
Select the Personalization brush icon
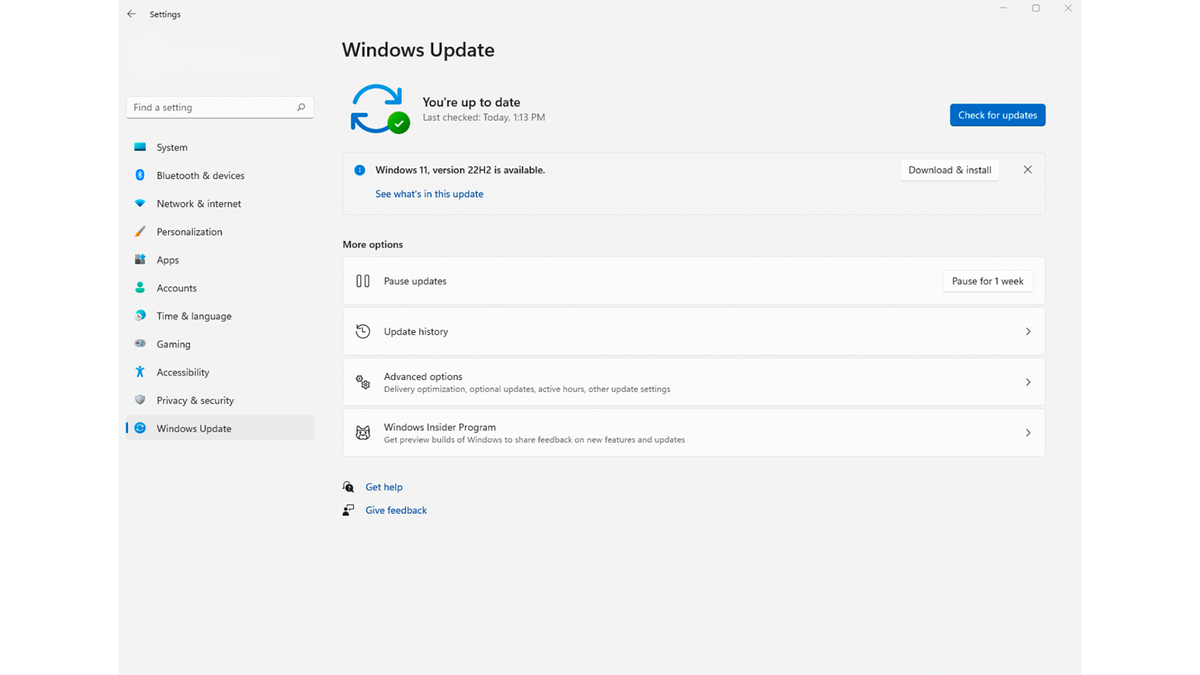point(139,231)
